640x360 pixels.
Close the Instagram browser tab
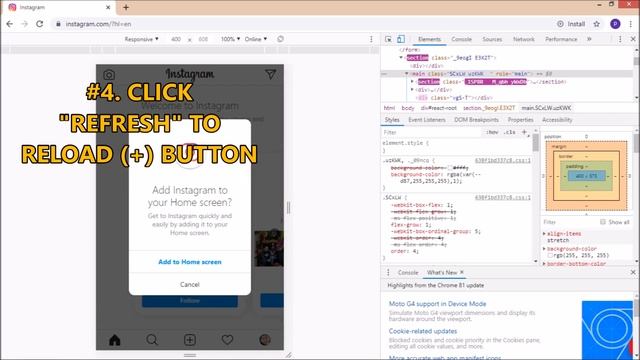point(108,7)
